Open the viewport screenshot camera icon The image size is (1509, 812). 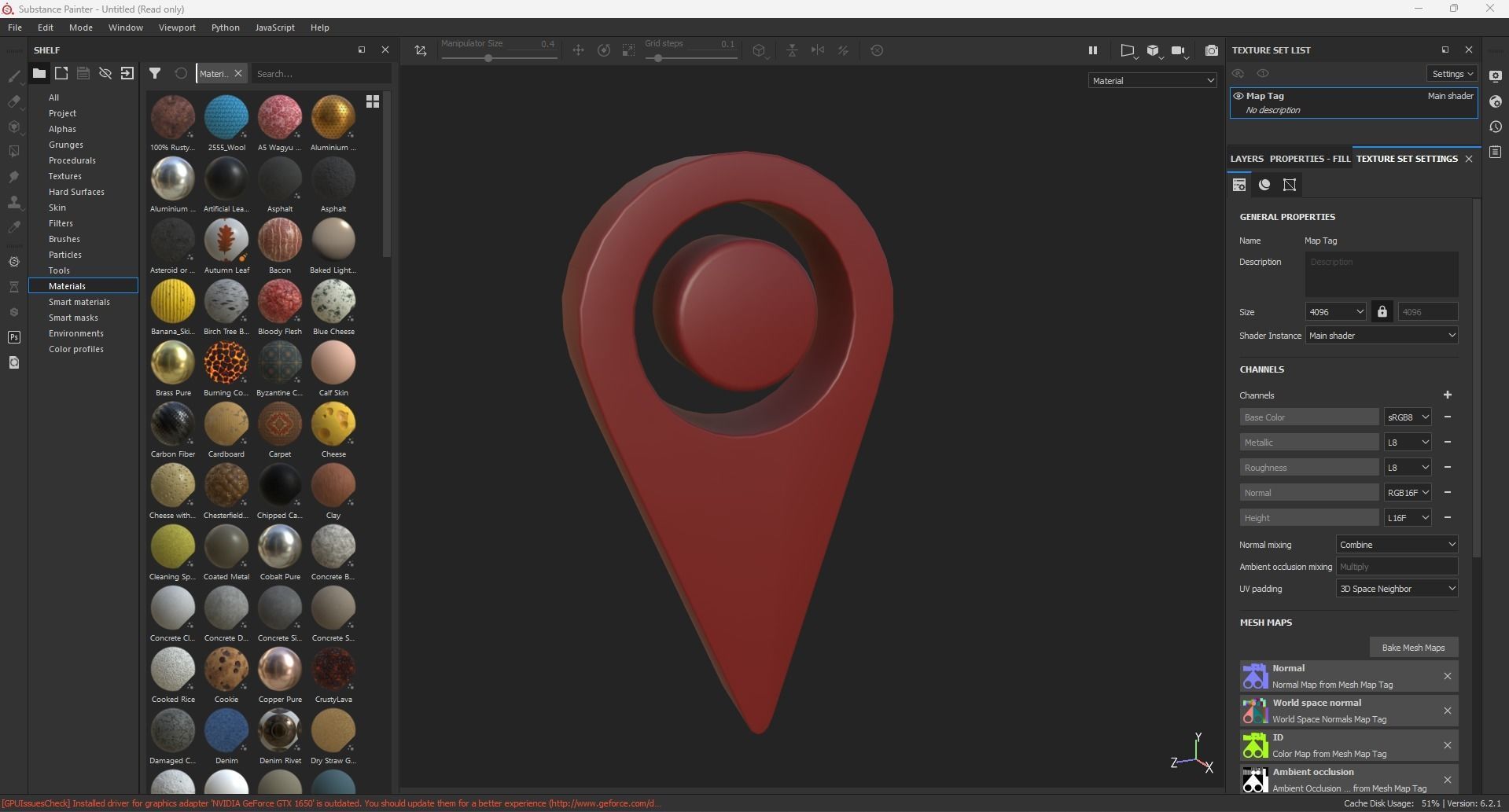tap(1212, 50)
